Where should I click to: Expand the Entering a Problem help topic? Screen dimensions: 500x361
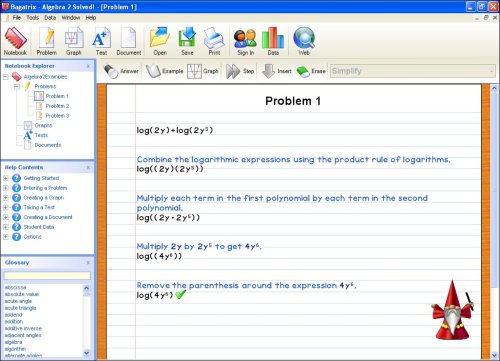pos(6,188)
